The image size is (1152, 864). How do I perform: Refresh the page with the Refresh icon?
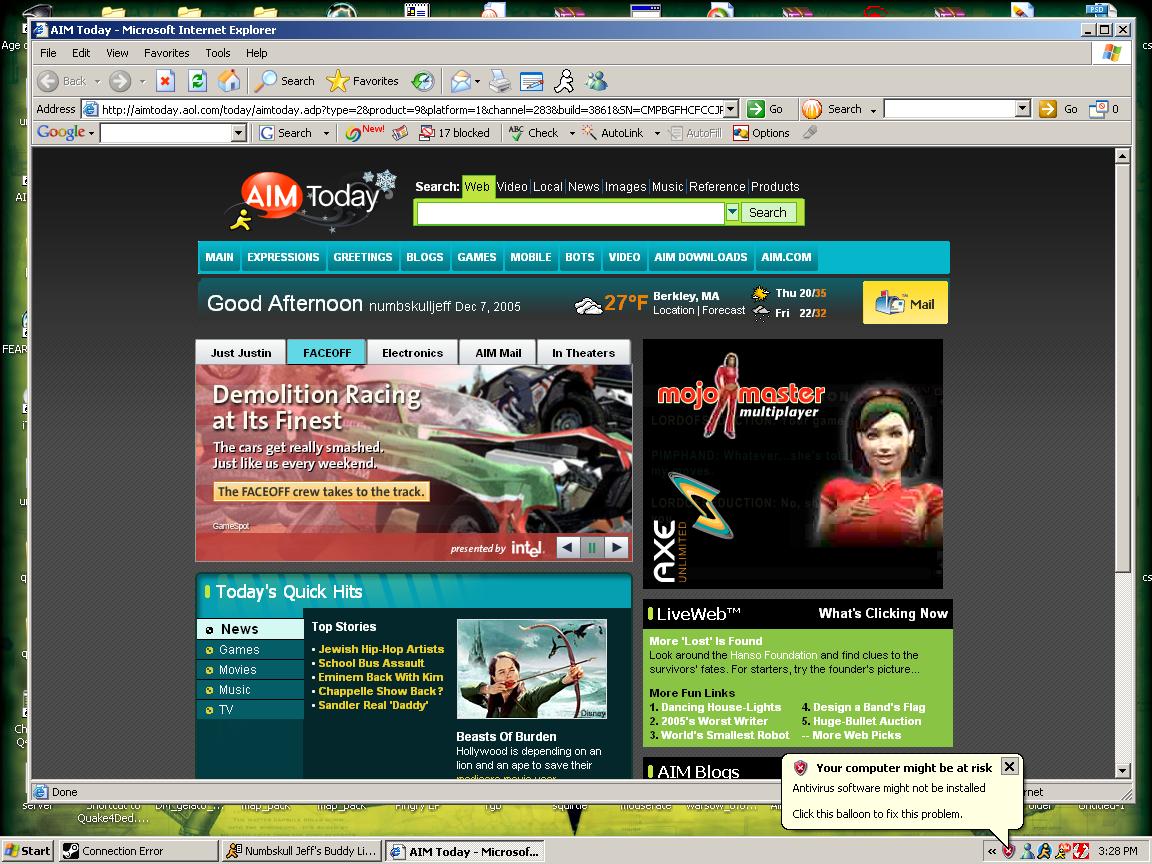[x=198, y=81]
